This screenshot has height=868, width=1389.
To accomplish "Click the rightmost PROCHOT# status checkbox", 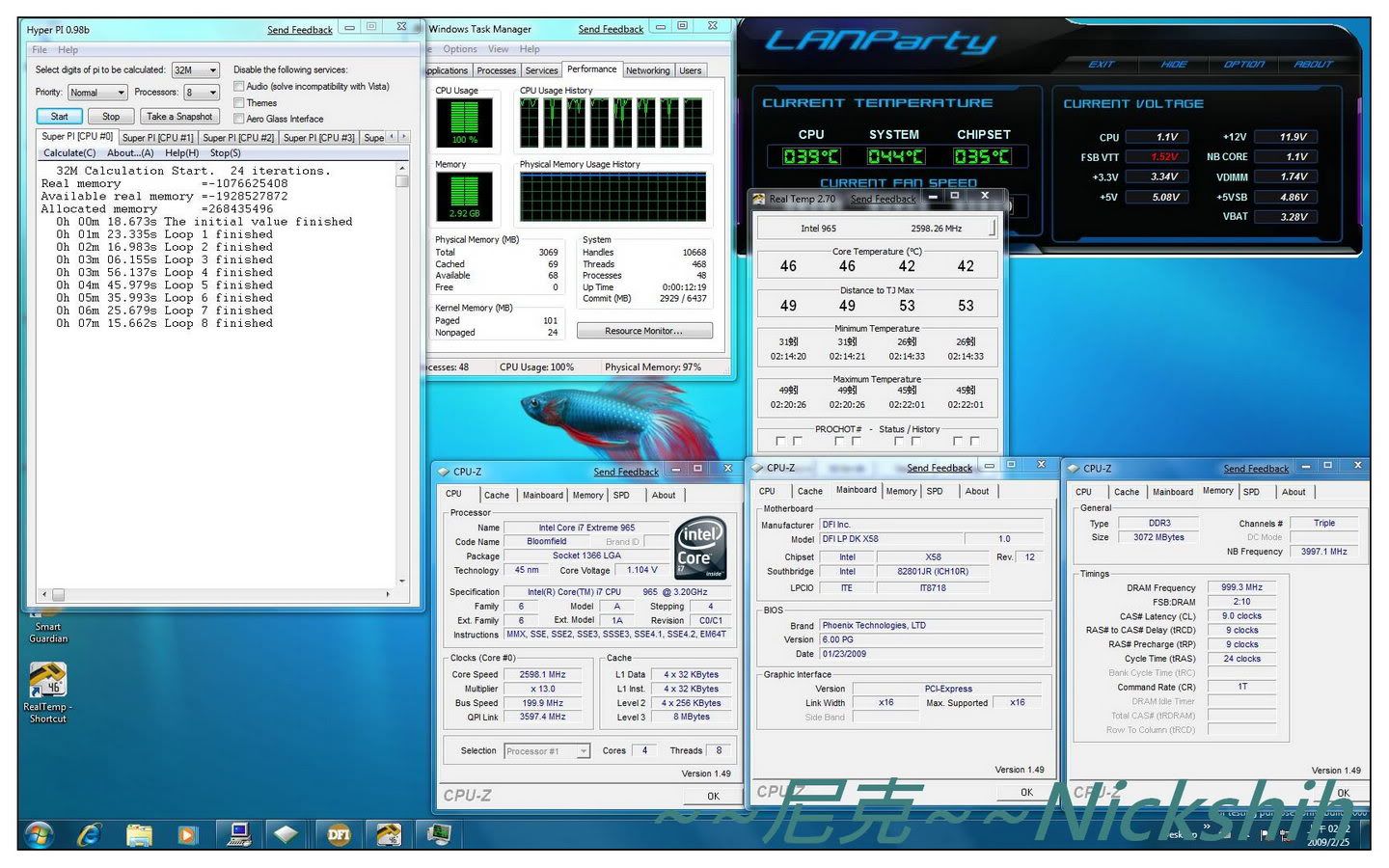I will click(974, 441).
